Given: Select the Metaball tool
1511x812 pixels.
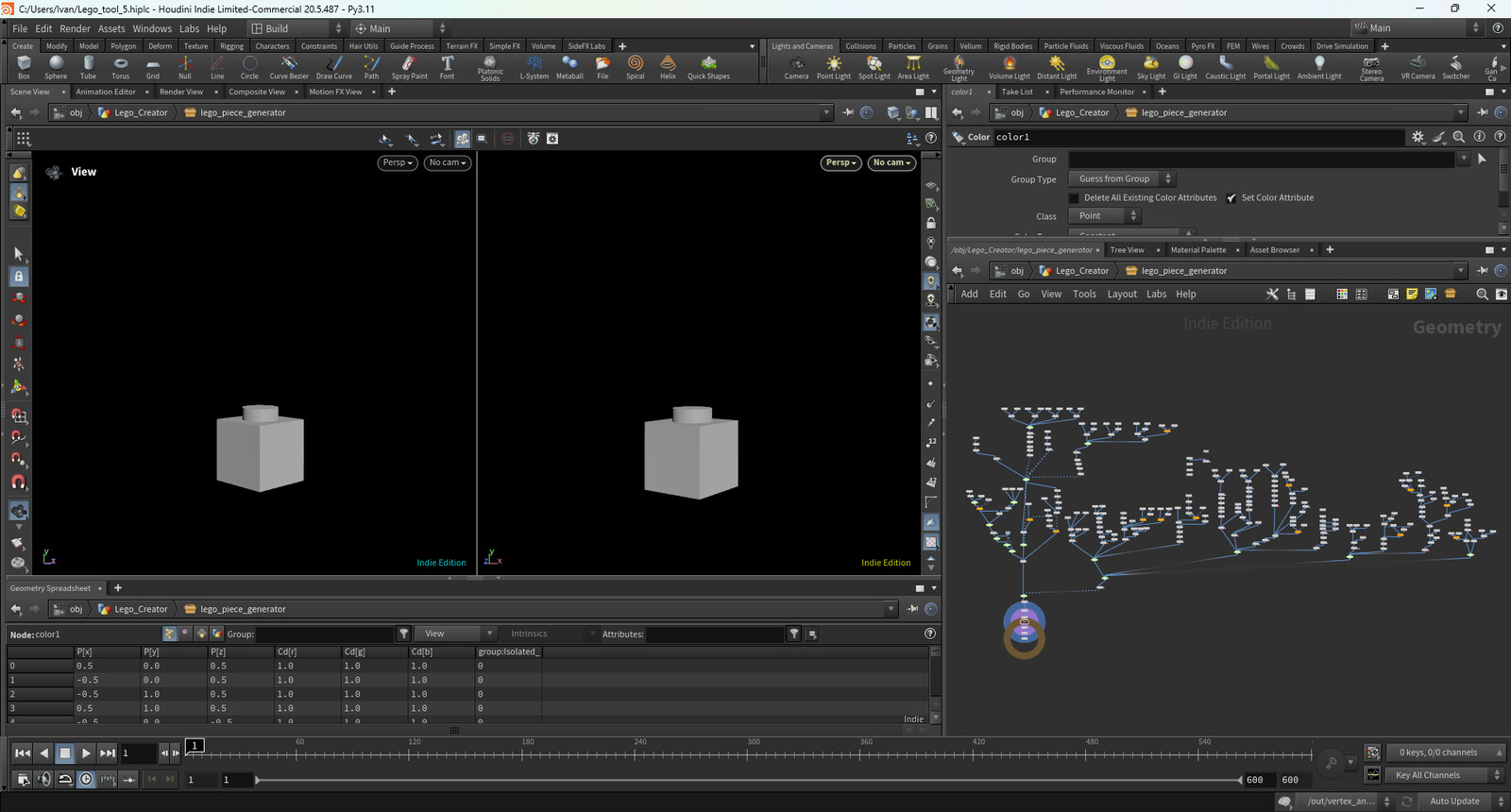Looking at the screenshot, I should pos(569,67).
